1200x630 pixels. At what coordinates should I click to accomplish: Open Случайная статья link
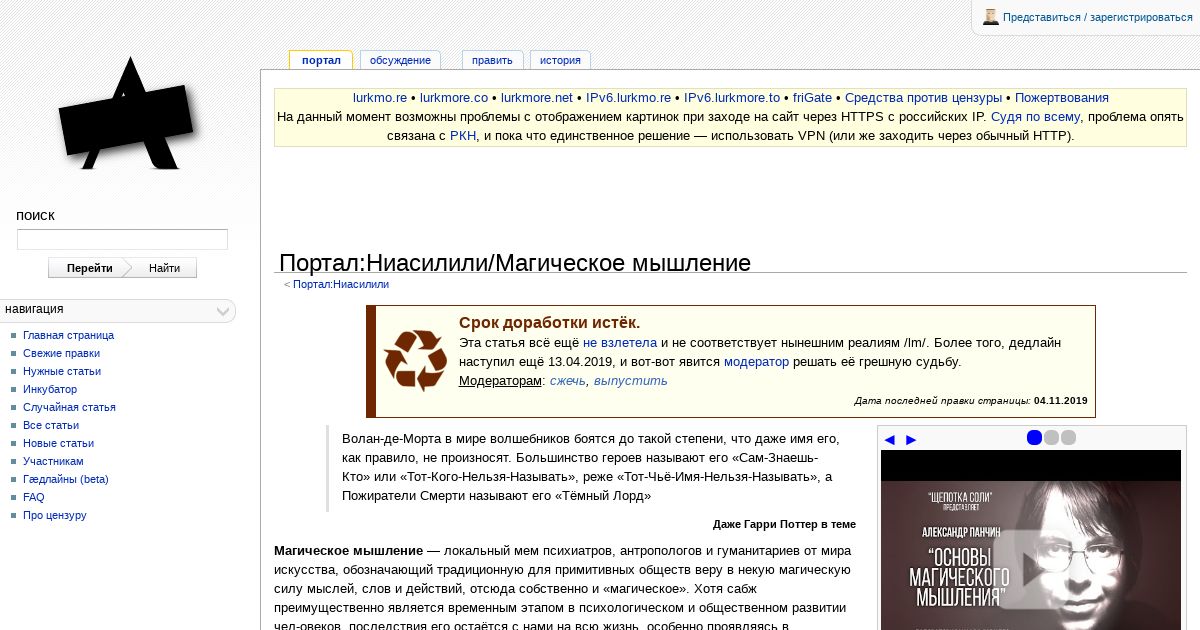[69, 407]
